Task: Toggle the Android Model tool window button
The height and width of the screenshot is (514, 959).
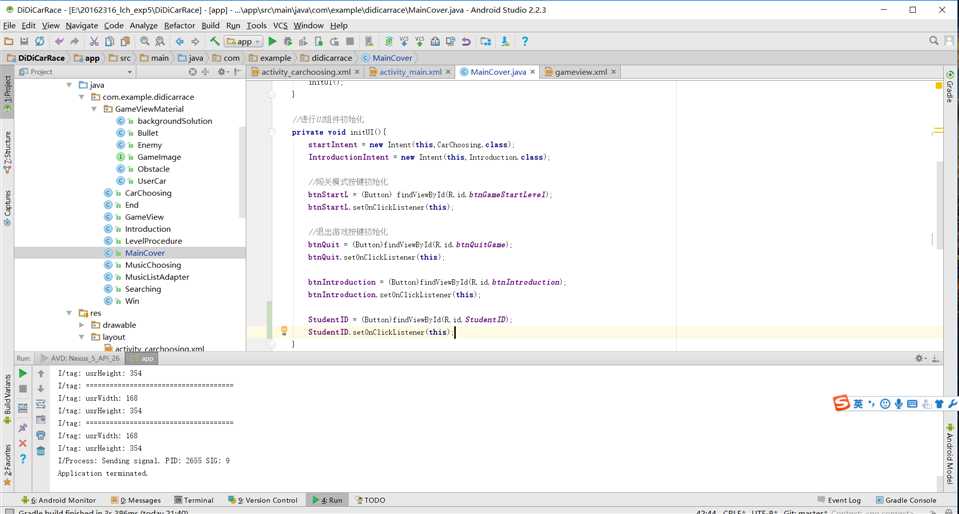Action: (x=950, y=453)
